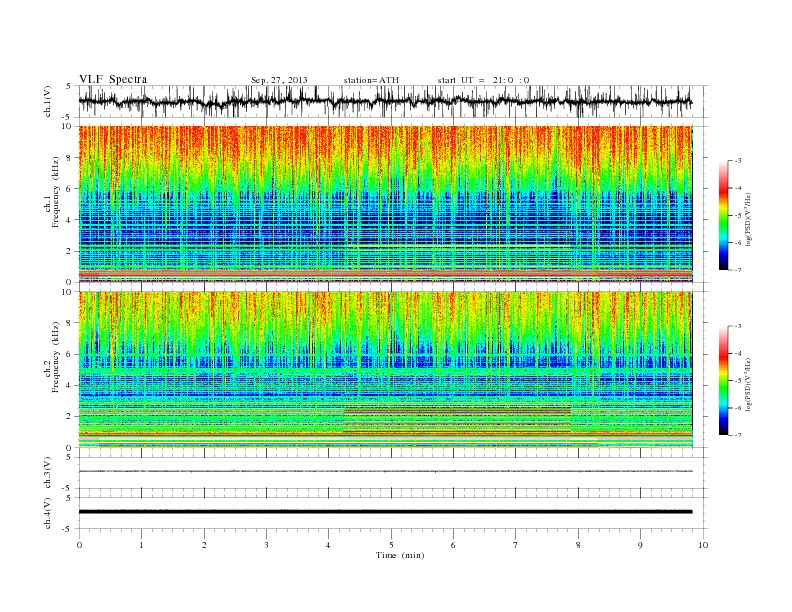792x612 pixels.
Task: Click the "VLF Spectra" plot title
Action: pyautogui.click(x=113, y=79)
